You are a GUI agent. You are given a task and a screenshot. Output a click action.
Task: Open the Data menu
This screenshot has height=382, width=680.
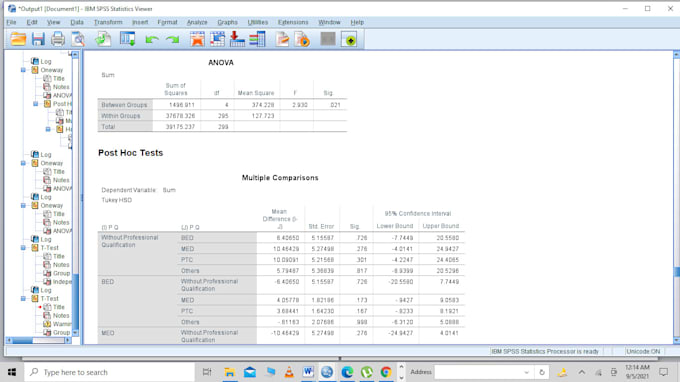[77, 22]
